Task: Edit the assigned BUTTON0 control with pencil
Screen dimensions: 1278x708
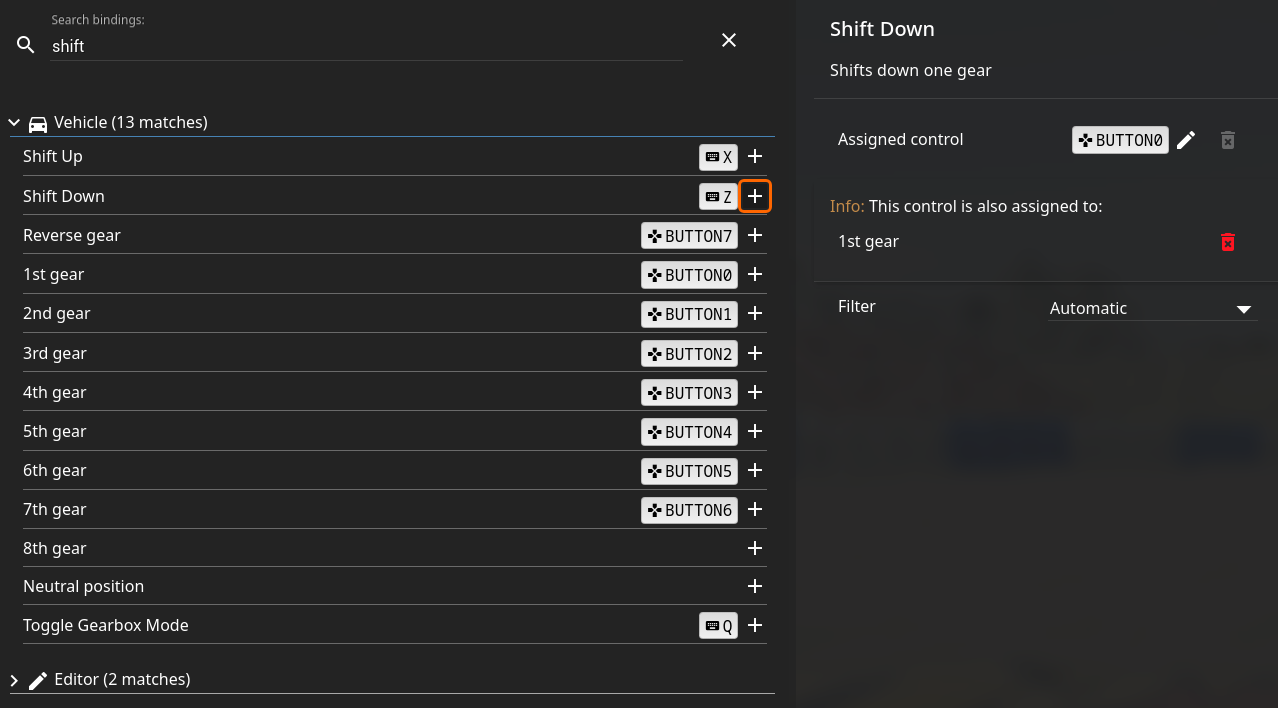Action: coord(1186,140)
